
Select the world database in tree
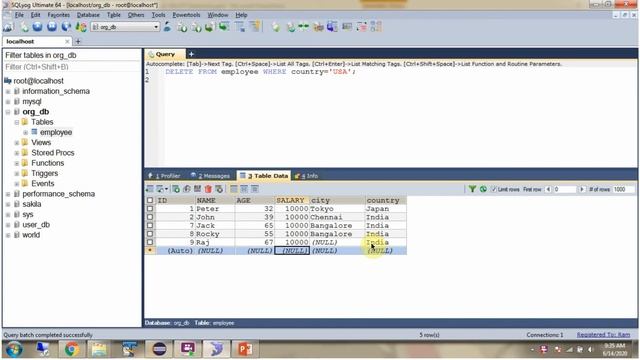(x=31, y=235)
